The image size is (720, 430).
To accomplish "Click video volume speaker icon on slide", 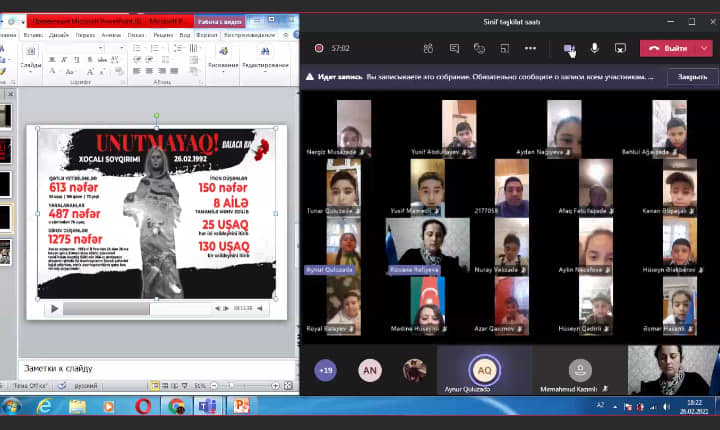I will [x=260, y=308].
